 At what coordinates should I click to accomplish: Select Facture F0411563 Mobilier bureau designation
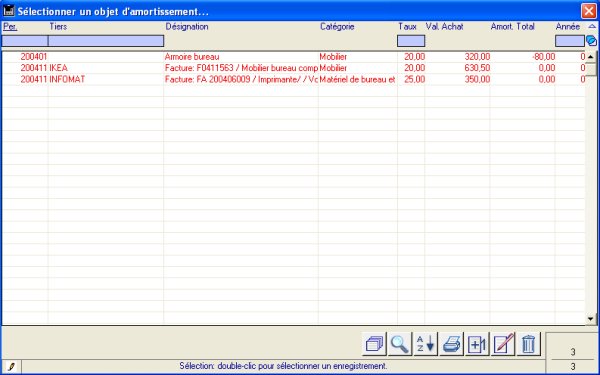[241, 68]
